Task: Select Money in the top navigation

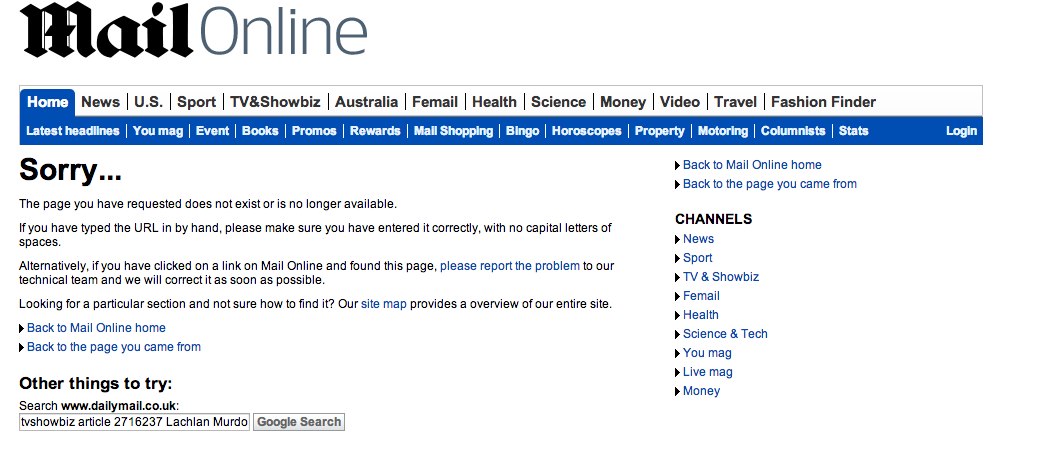Action: (x=623, y=102)
